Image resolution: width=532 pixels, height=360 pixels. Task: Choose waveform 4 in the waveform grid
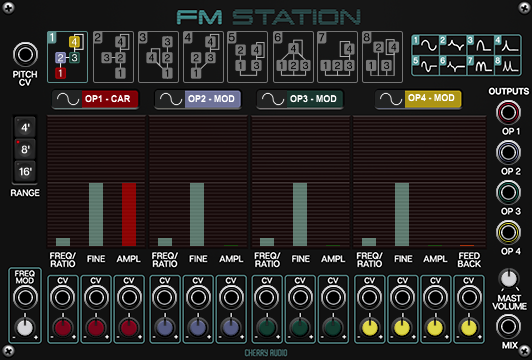click(508, 45)
